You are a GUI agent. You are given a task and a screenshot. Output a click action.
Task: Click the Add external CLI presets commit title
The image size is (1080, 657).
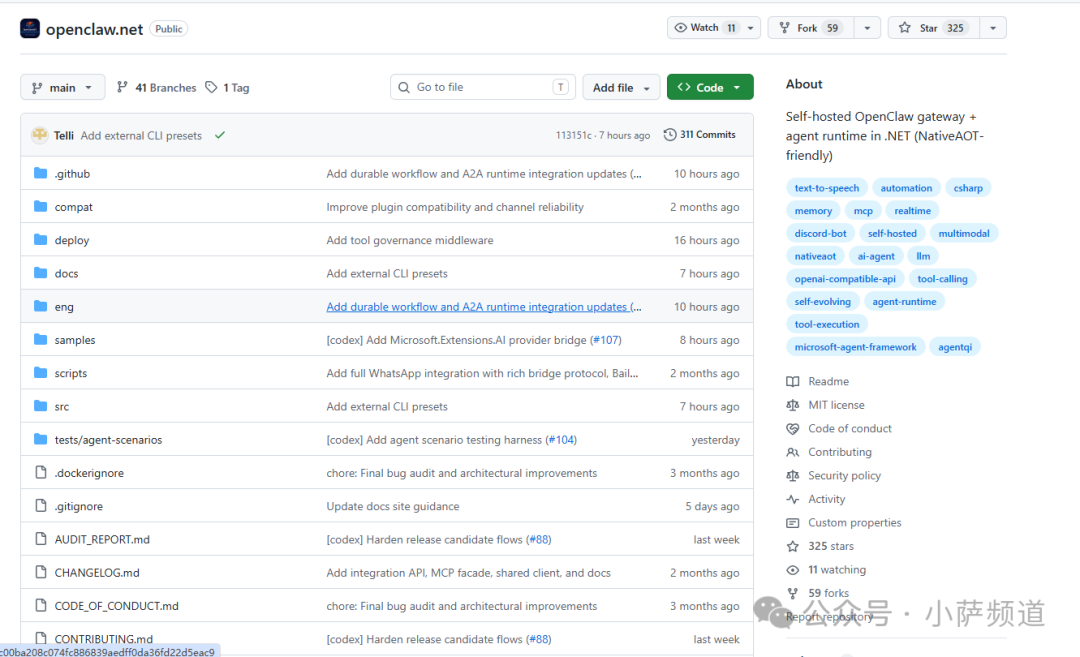pos(141,136)
